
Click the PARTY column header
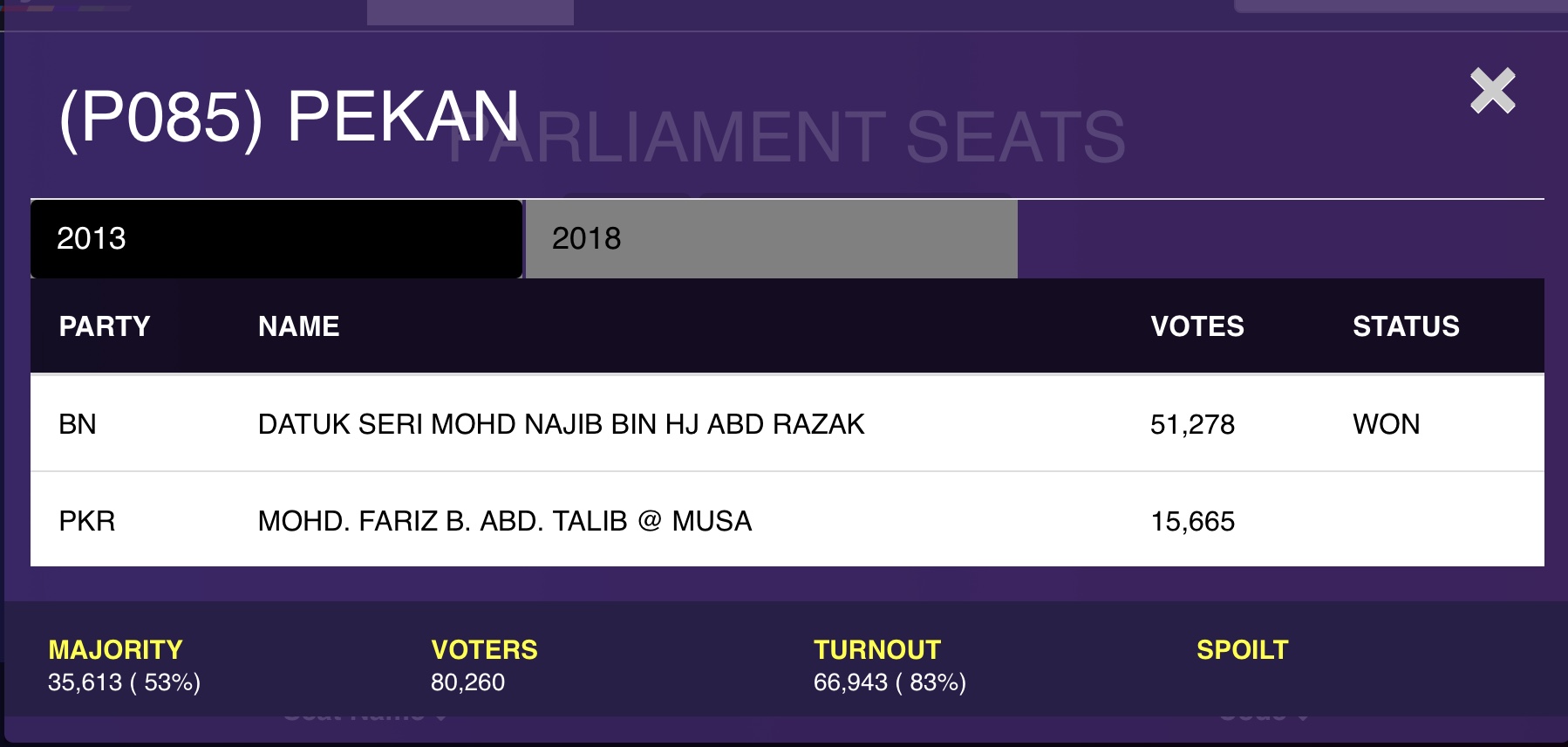tap(105, 326)
